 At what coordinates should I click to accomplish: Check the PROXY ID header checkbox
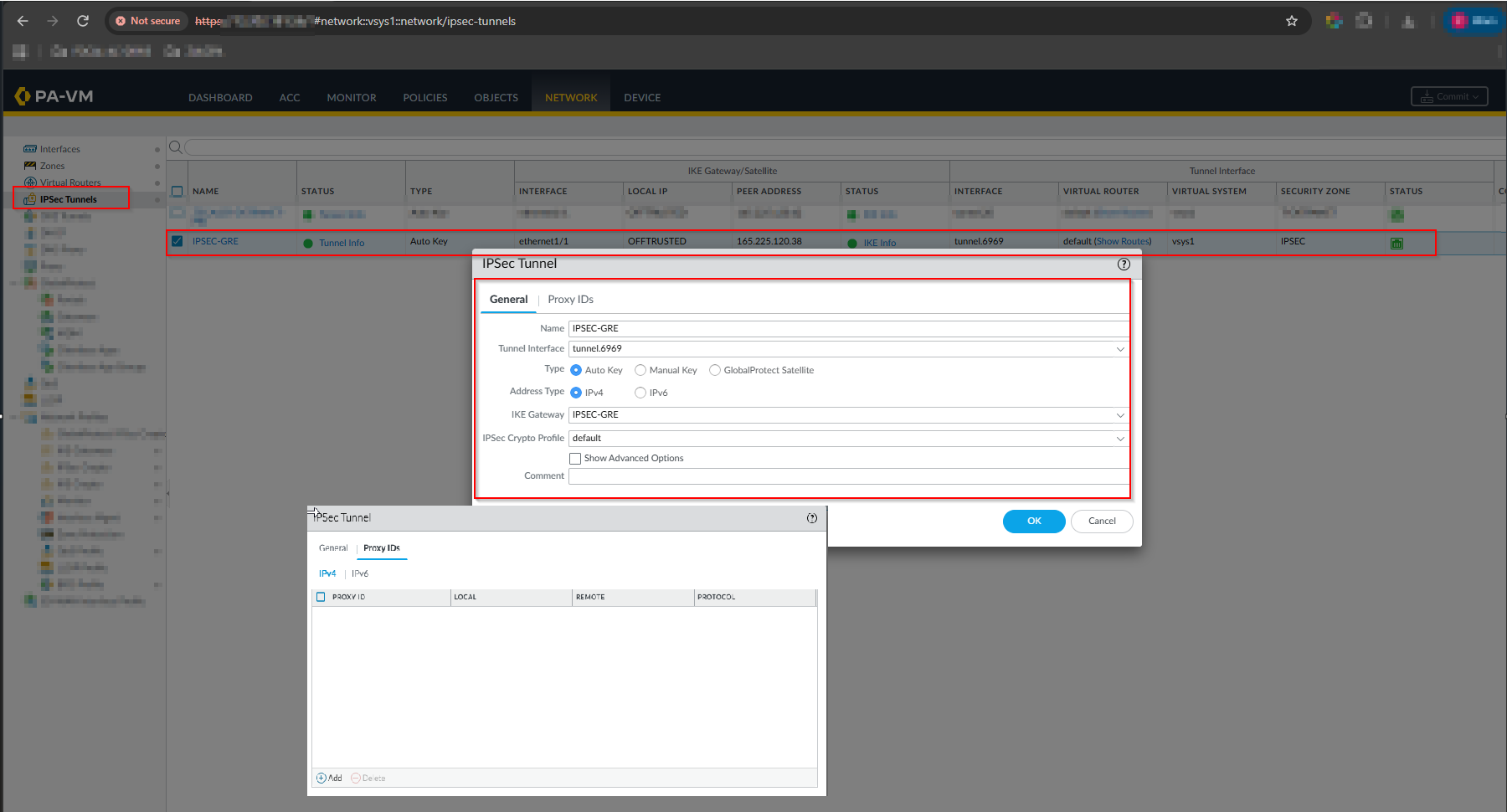point(321,597)
